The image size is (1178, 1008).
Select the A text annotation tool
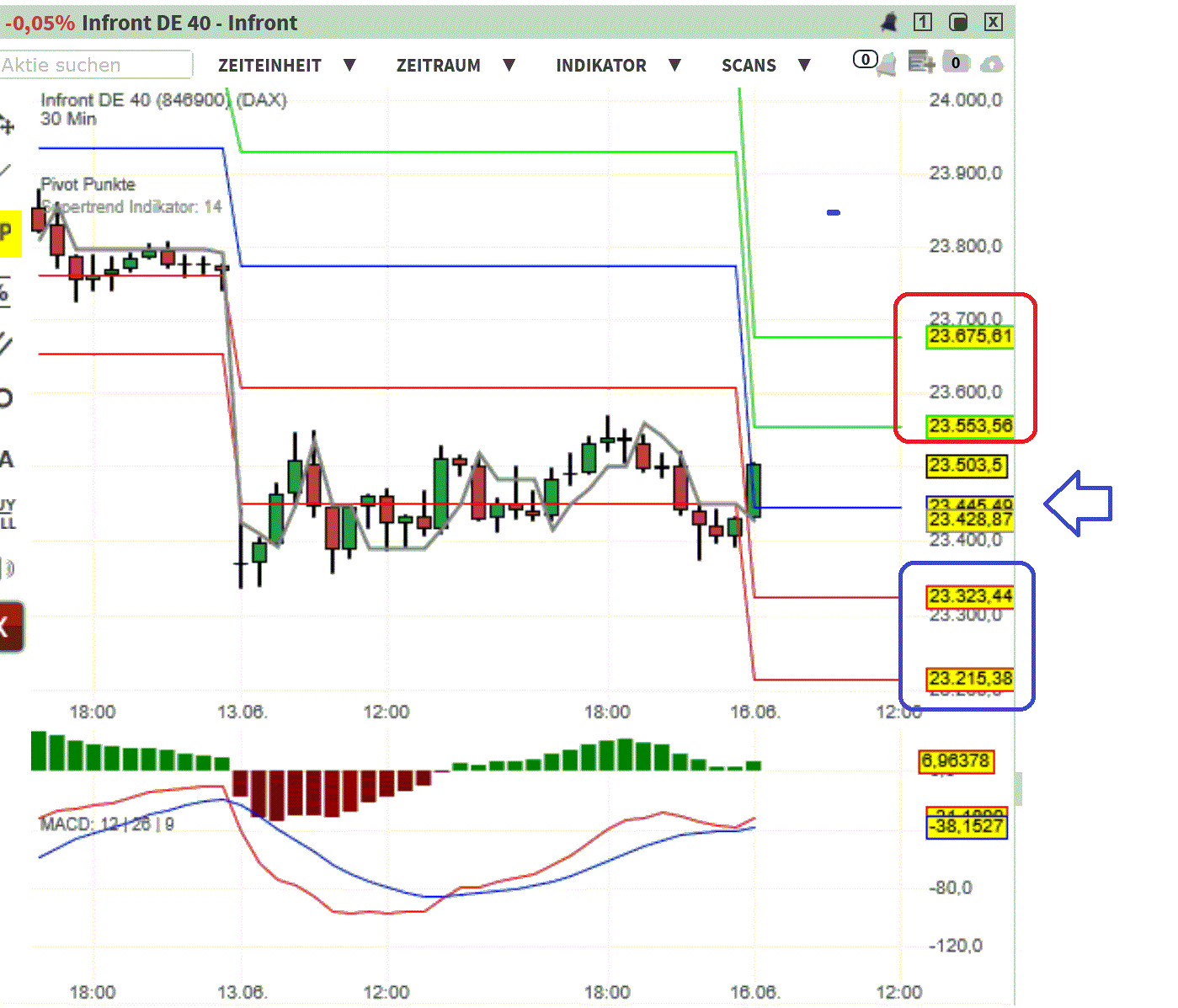pos(8,459)
